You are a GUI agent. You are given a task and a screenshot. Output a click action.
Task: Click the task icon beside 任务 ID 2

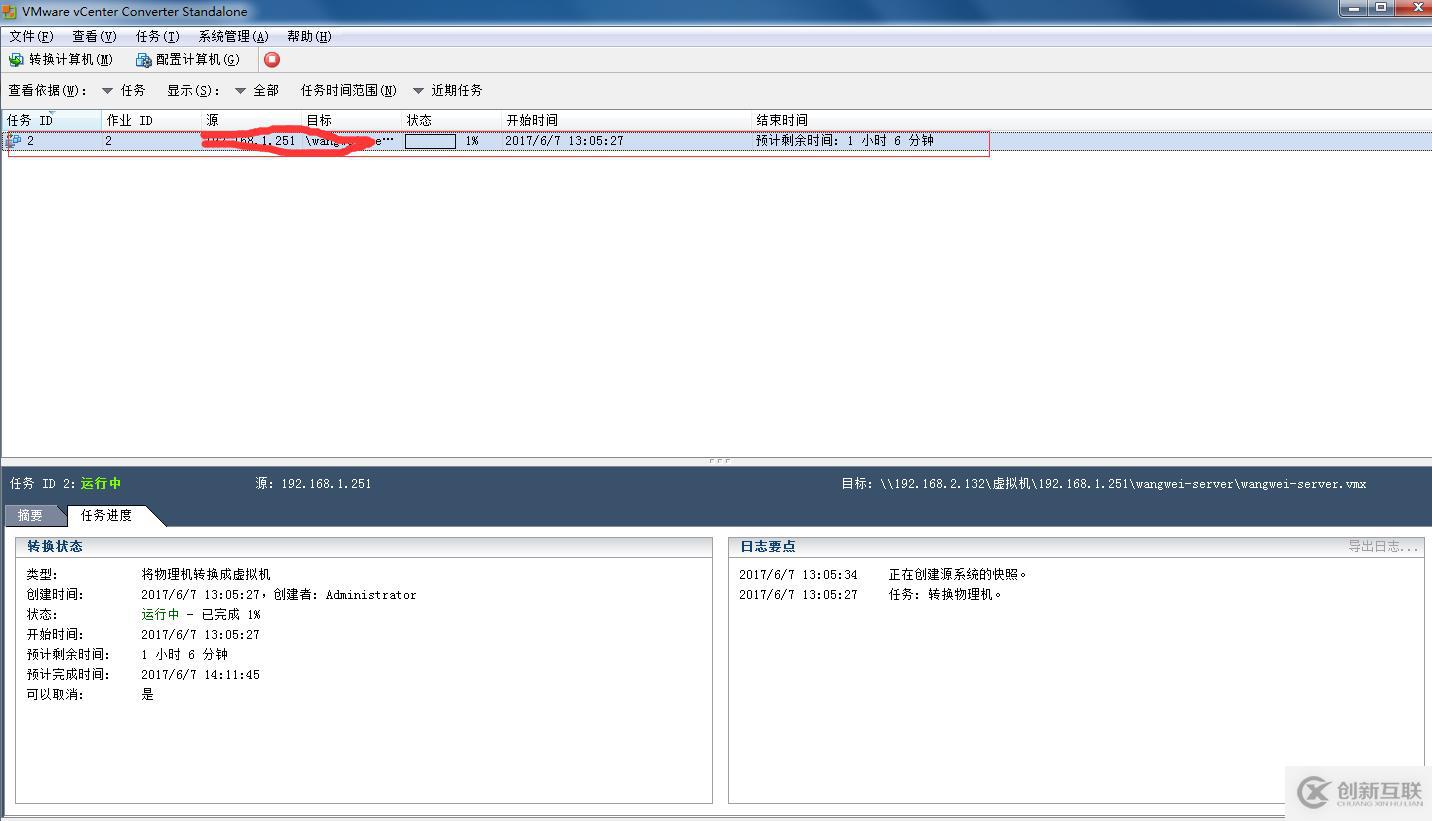point(15,140)
